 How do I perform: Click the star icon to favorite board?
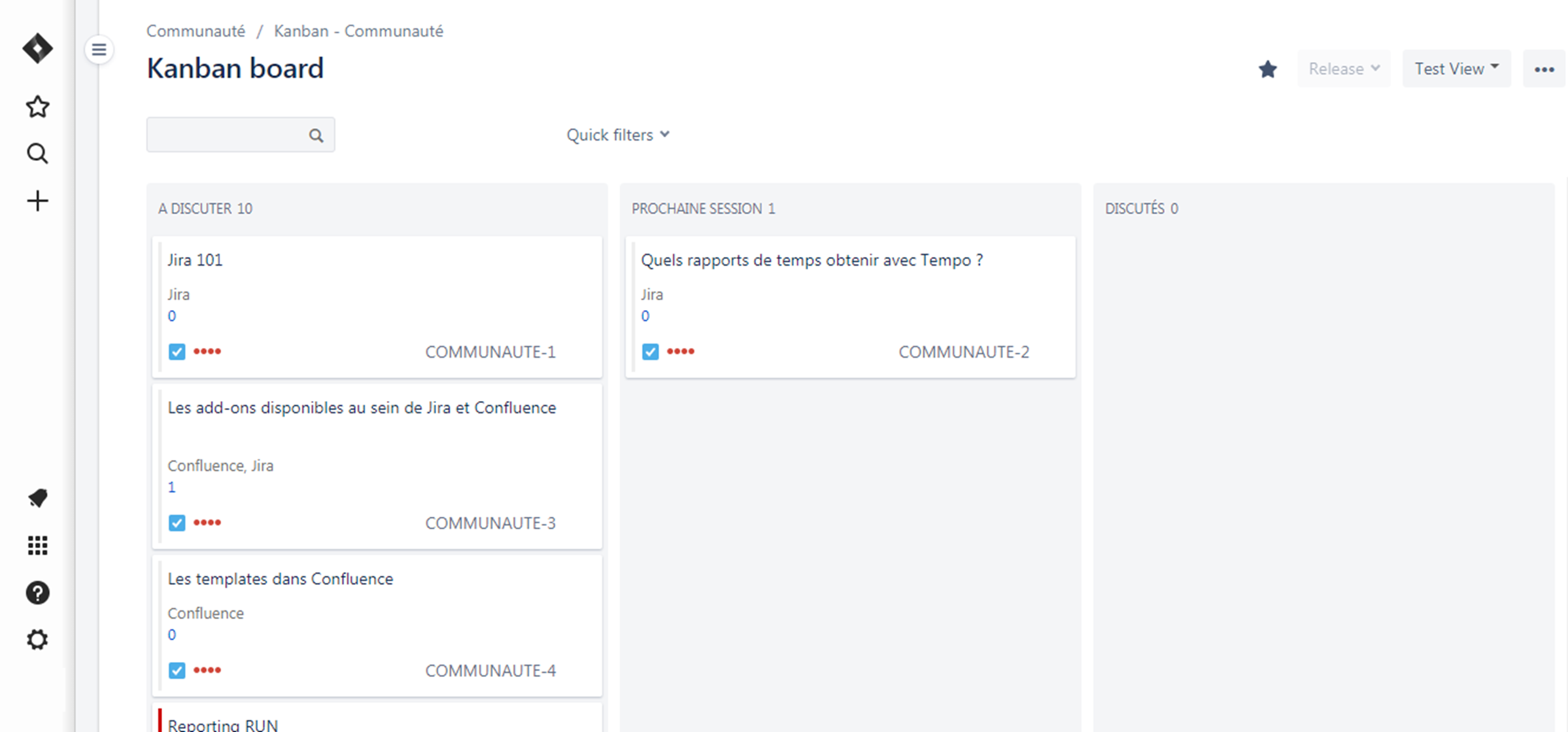tap(1267, 69)
